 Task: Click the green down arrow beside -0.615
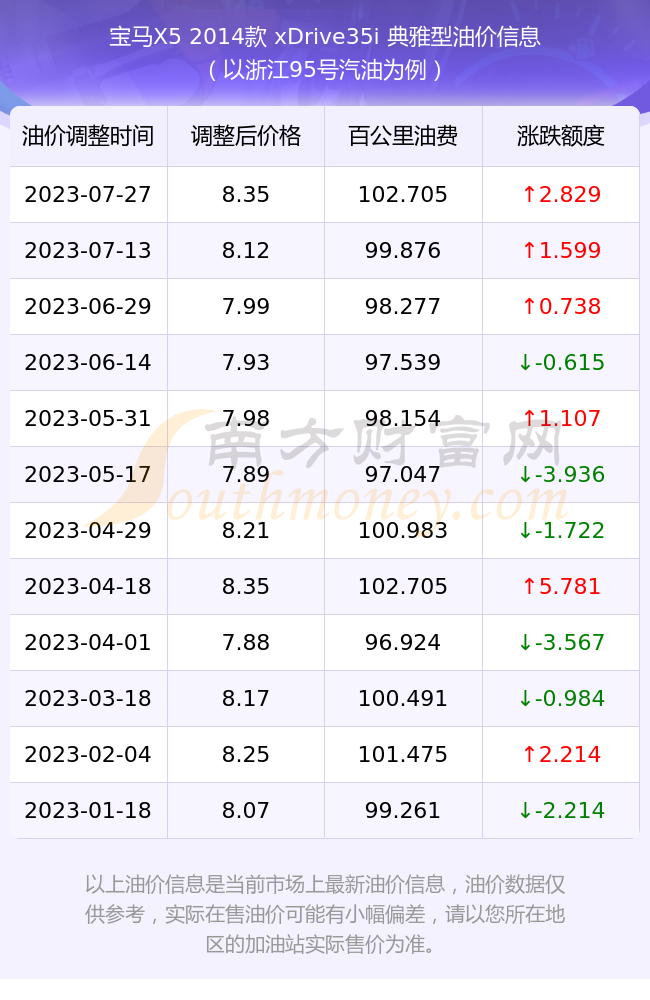pyautogui.click(x=526, y=362)
